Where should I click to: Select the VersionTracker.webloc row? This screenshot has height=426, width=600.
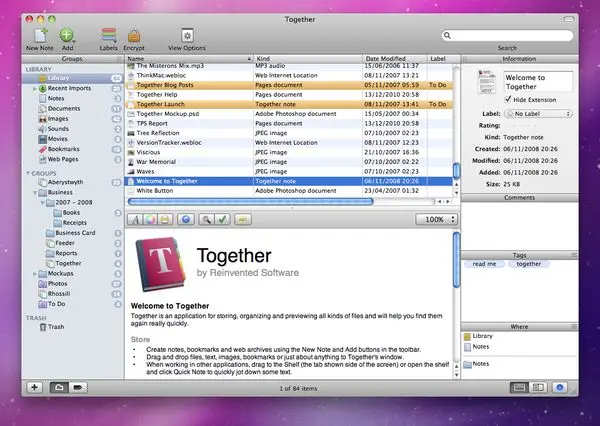click(x=289, y=142)
